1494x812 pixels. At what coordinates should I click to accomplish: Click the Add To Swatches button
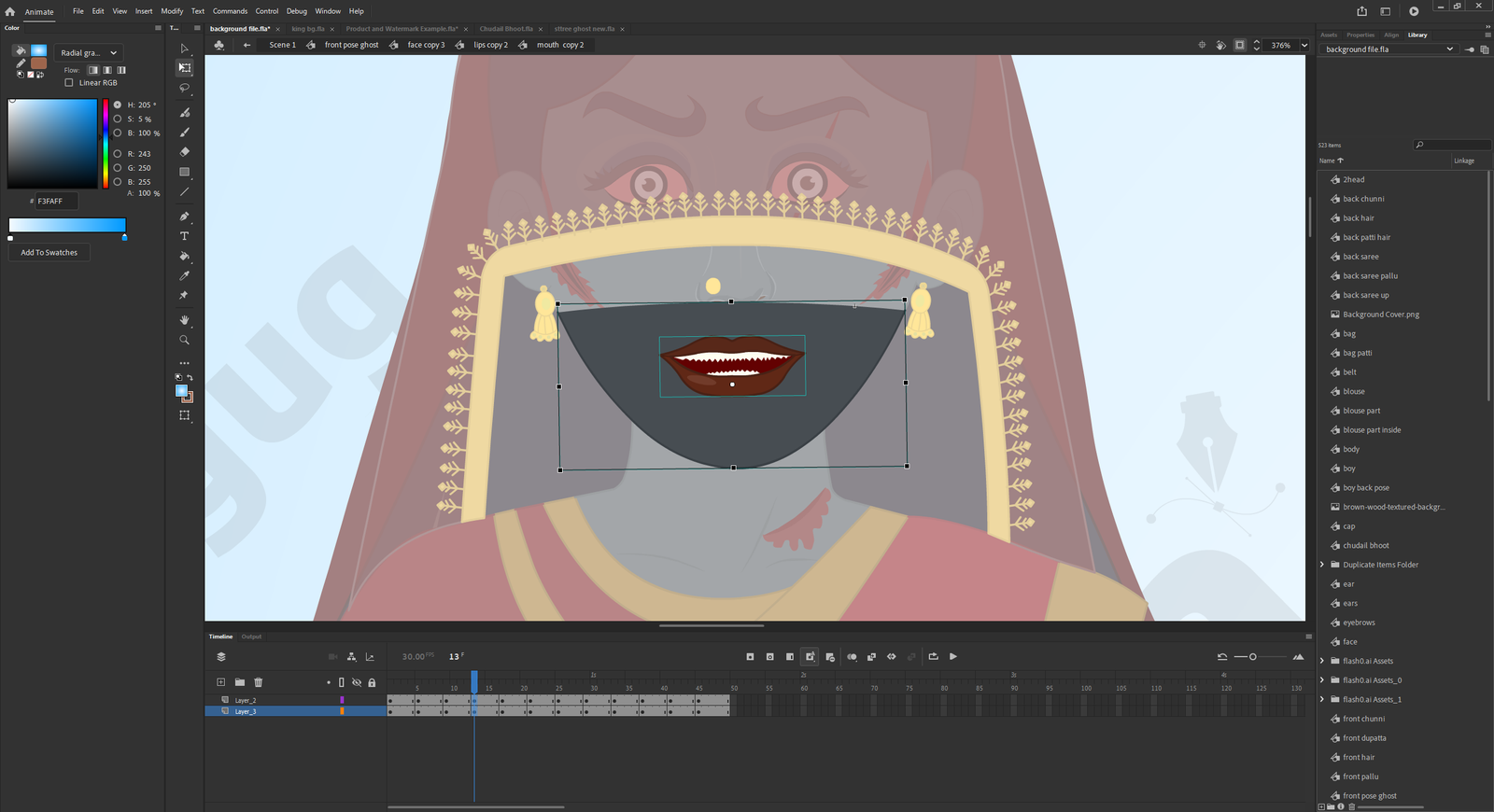(x=49, y=253)
